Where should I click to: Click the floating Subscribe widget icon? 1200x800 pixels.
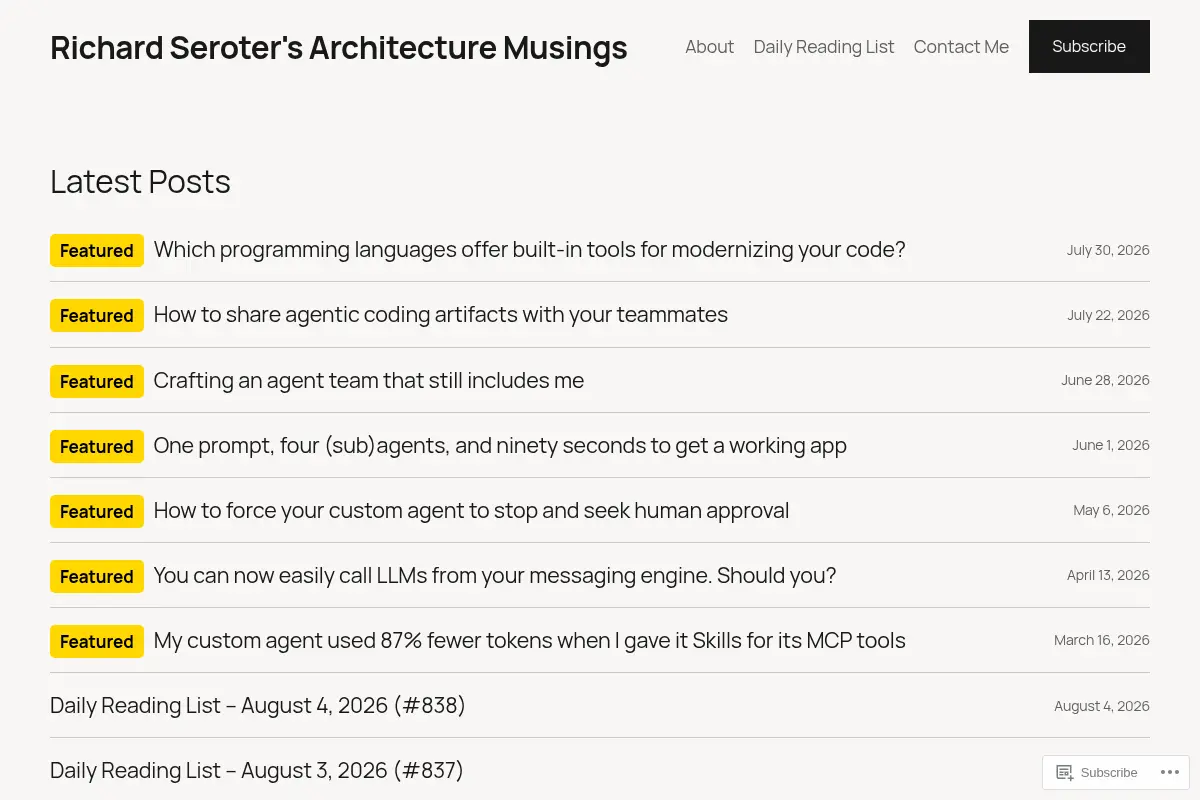click(x=1065, y=772)
